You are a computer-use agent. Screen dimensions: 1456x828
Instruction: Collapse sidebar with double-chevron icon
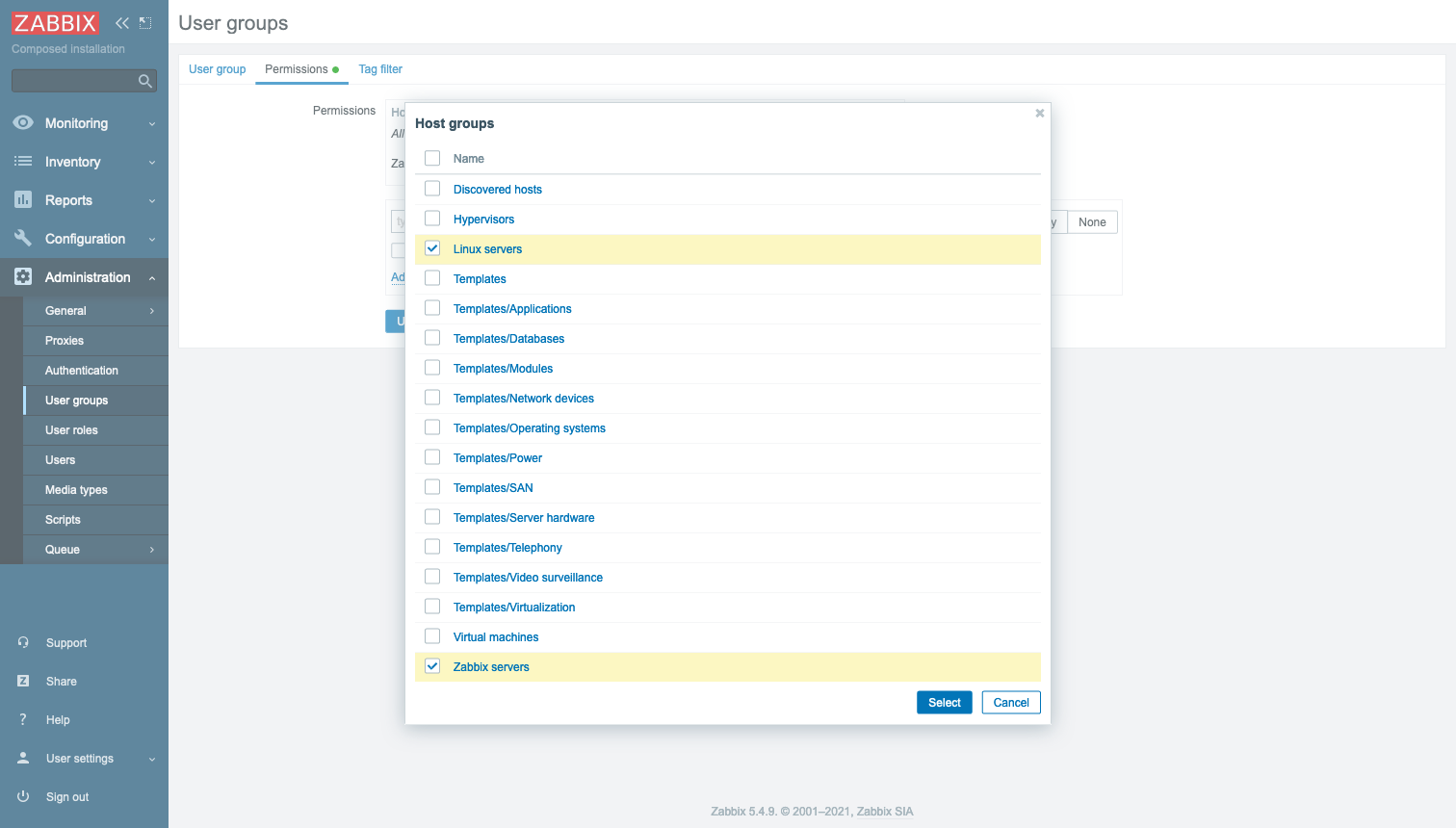click(x=122, y=23)
